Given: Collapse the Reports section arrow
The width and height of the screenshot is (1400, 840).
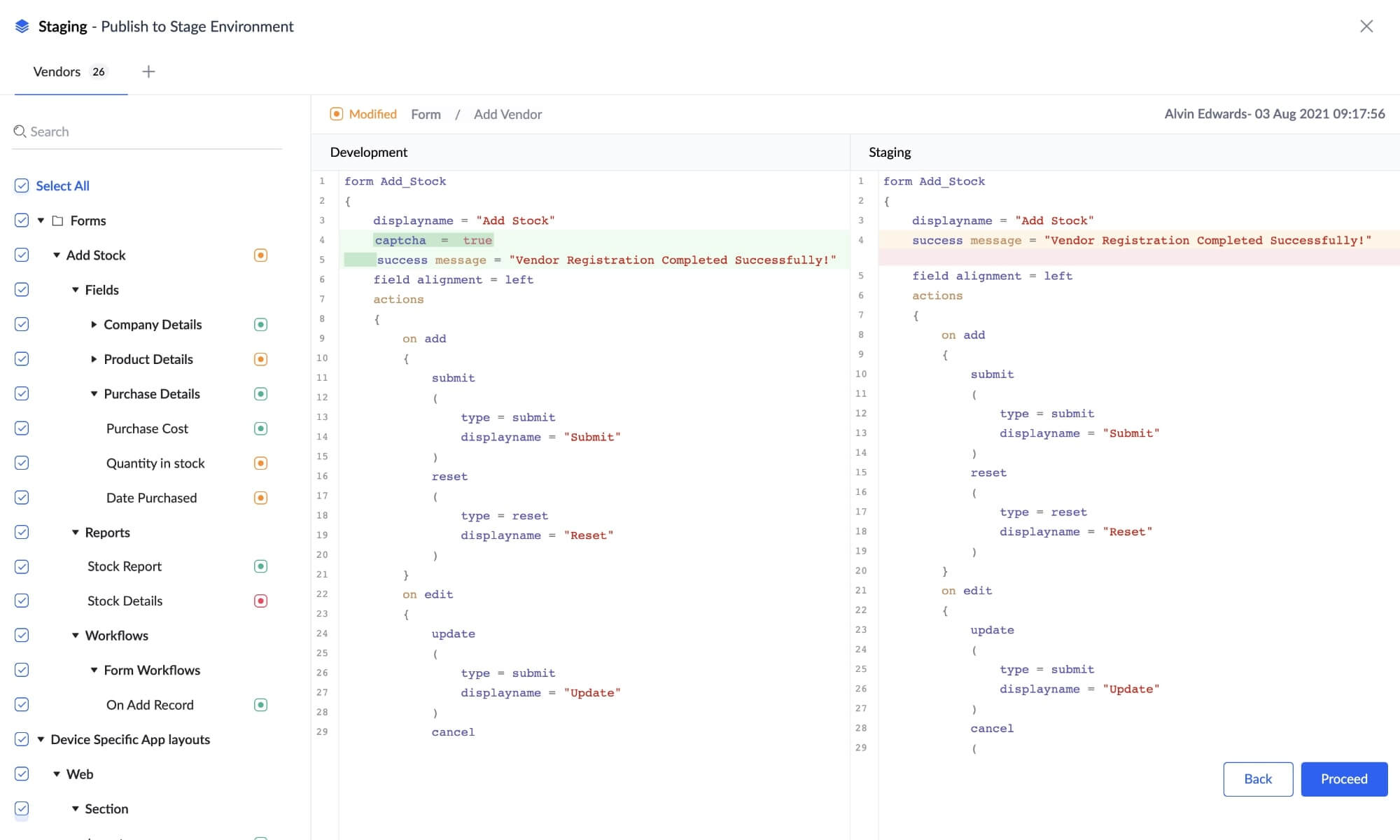Looking at the screenshot, I should (x=75, y=533).
